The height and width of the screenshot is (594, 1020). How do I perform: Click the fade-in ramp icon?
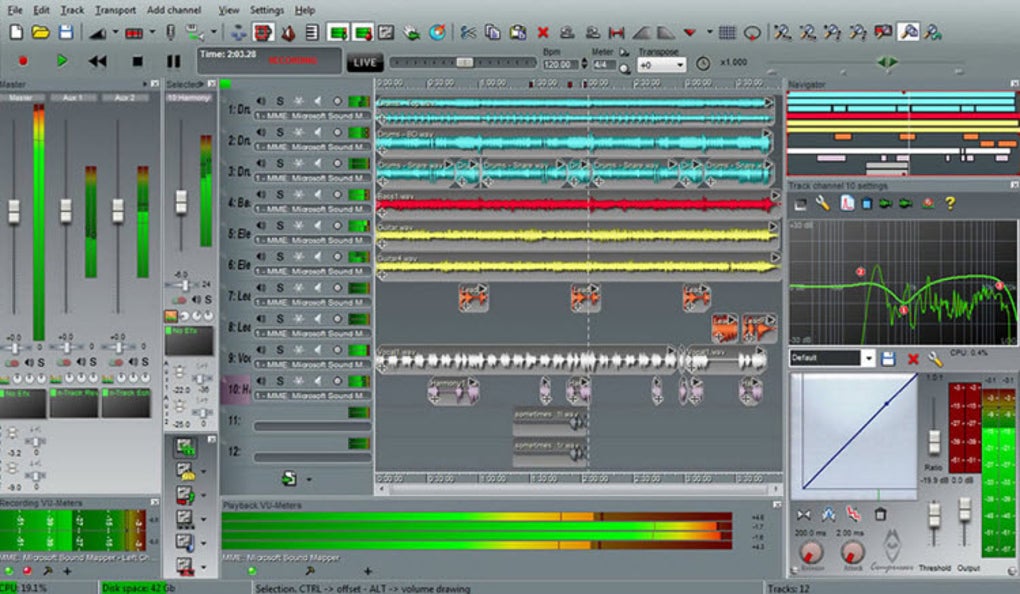[642, 32]
